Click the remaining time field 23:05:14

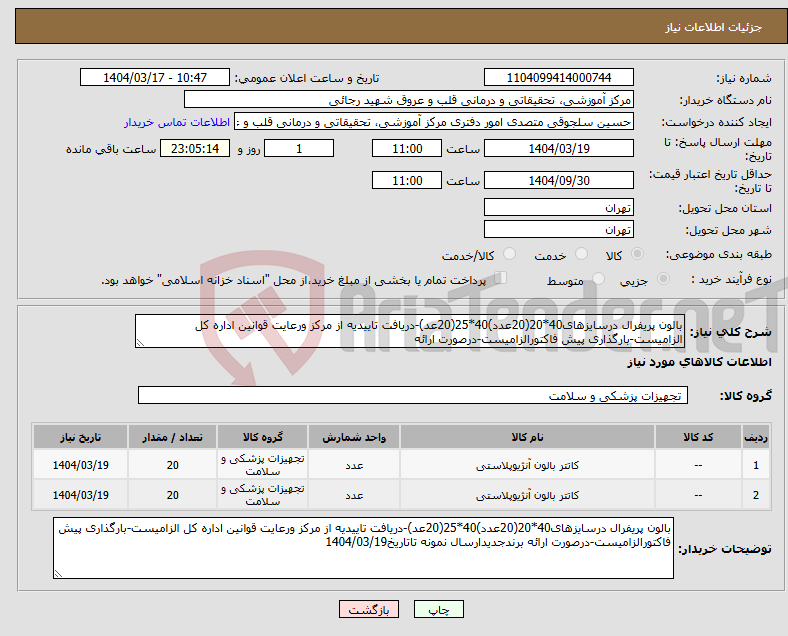tap(194, 148)
